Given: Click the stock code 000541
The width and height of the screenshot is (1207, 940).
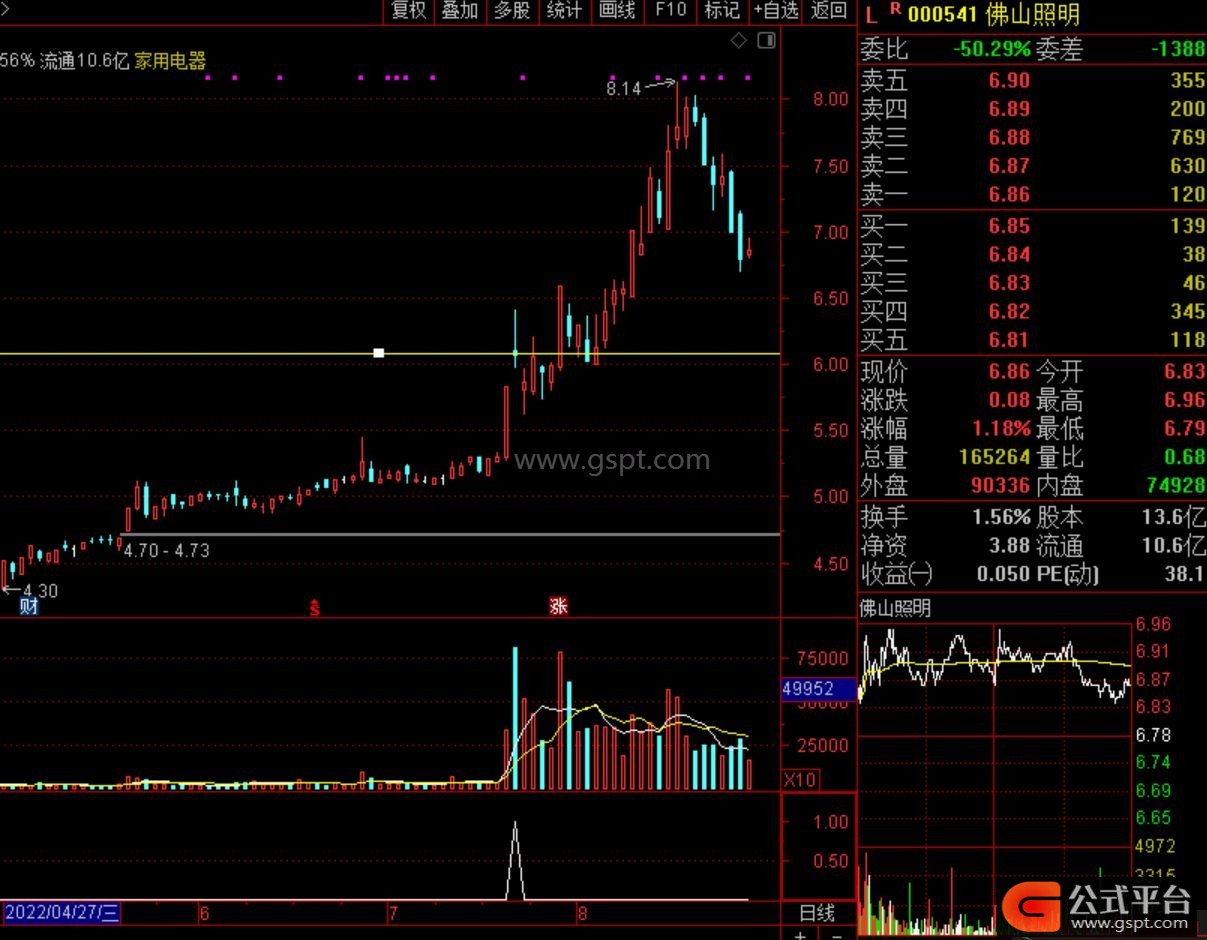Looking at the screenshot, I should (x=942, y=14).
